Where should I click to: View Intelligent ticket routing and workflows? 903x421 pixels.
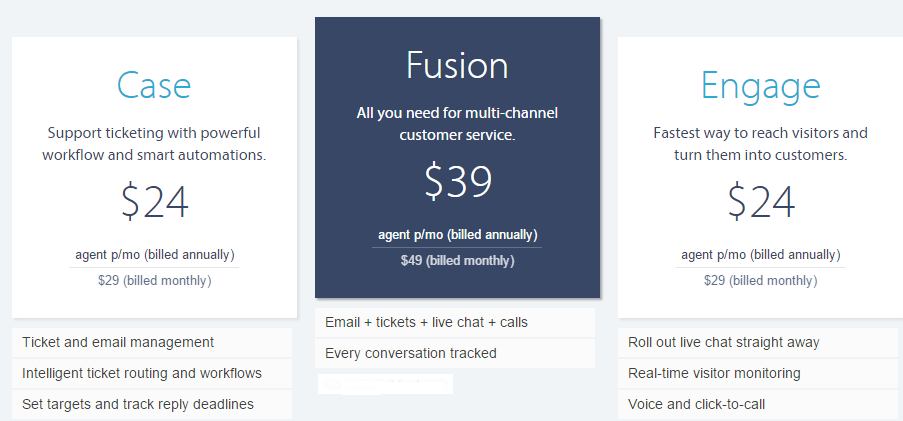click(152, 373)
